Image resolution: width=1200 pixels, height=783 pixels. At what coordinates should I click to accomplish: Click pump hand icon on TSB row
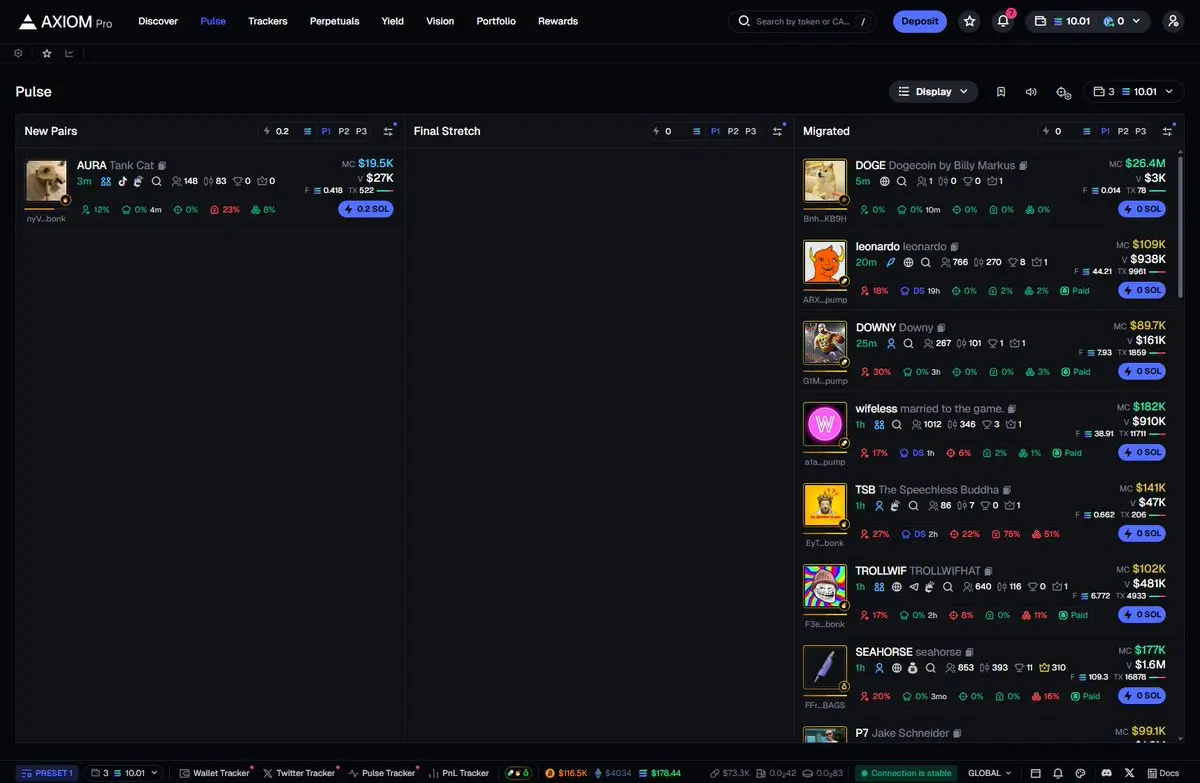(896, 506)
